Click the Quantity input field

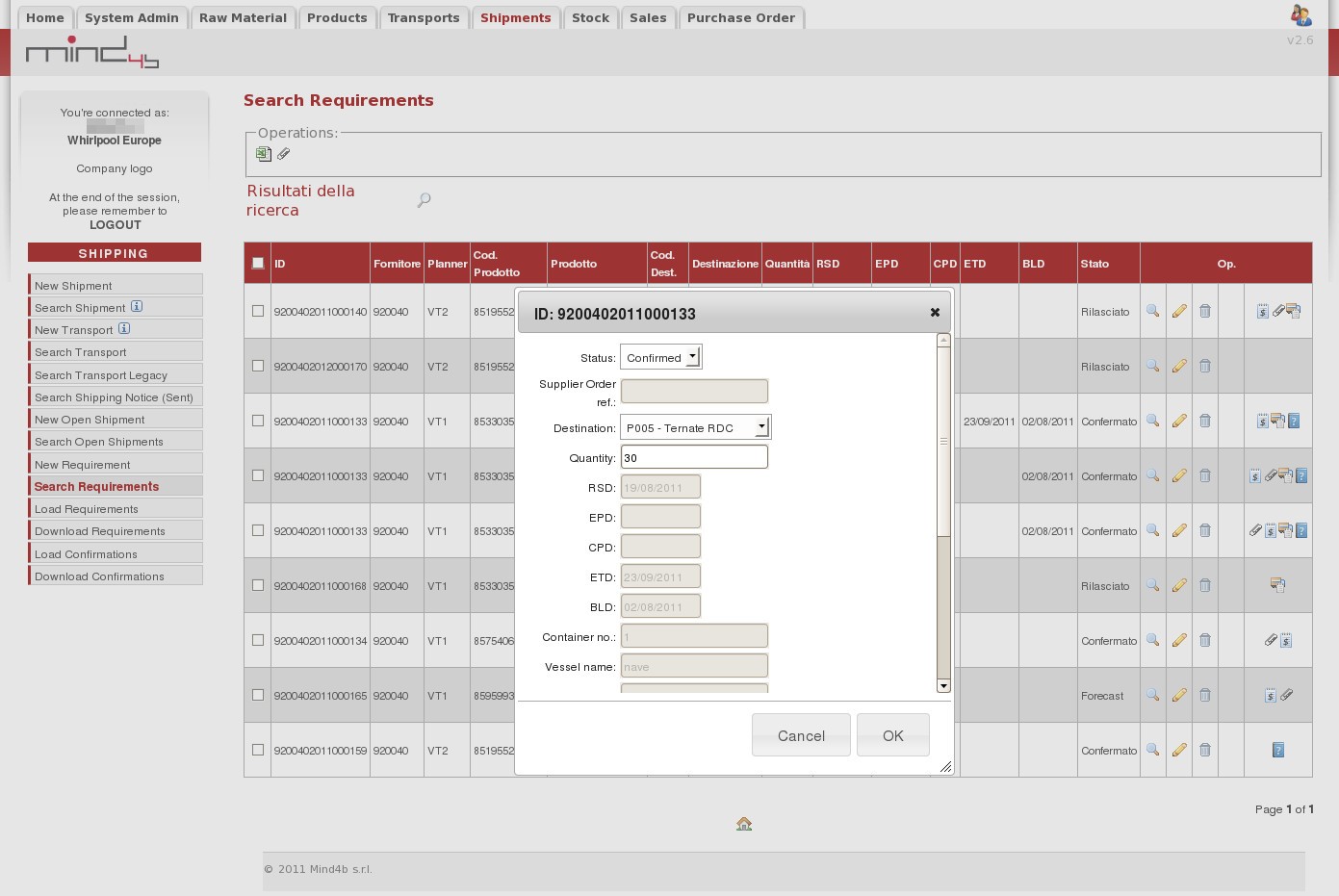pos(693,457)
